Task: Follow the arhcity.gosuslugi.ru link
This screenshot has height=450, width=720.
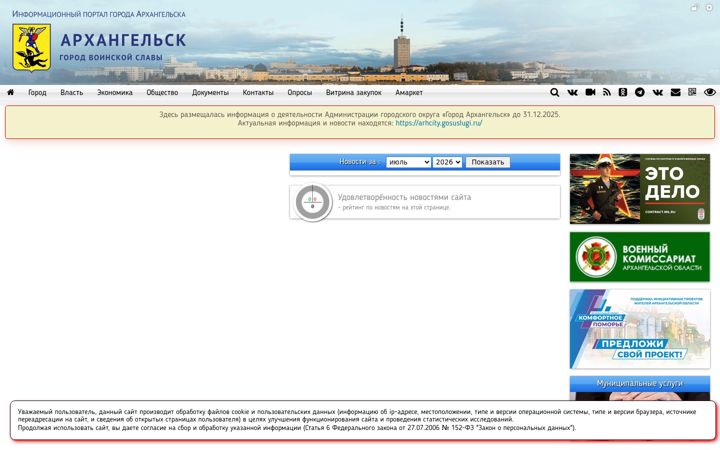Action: click(x=439, y=123)
